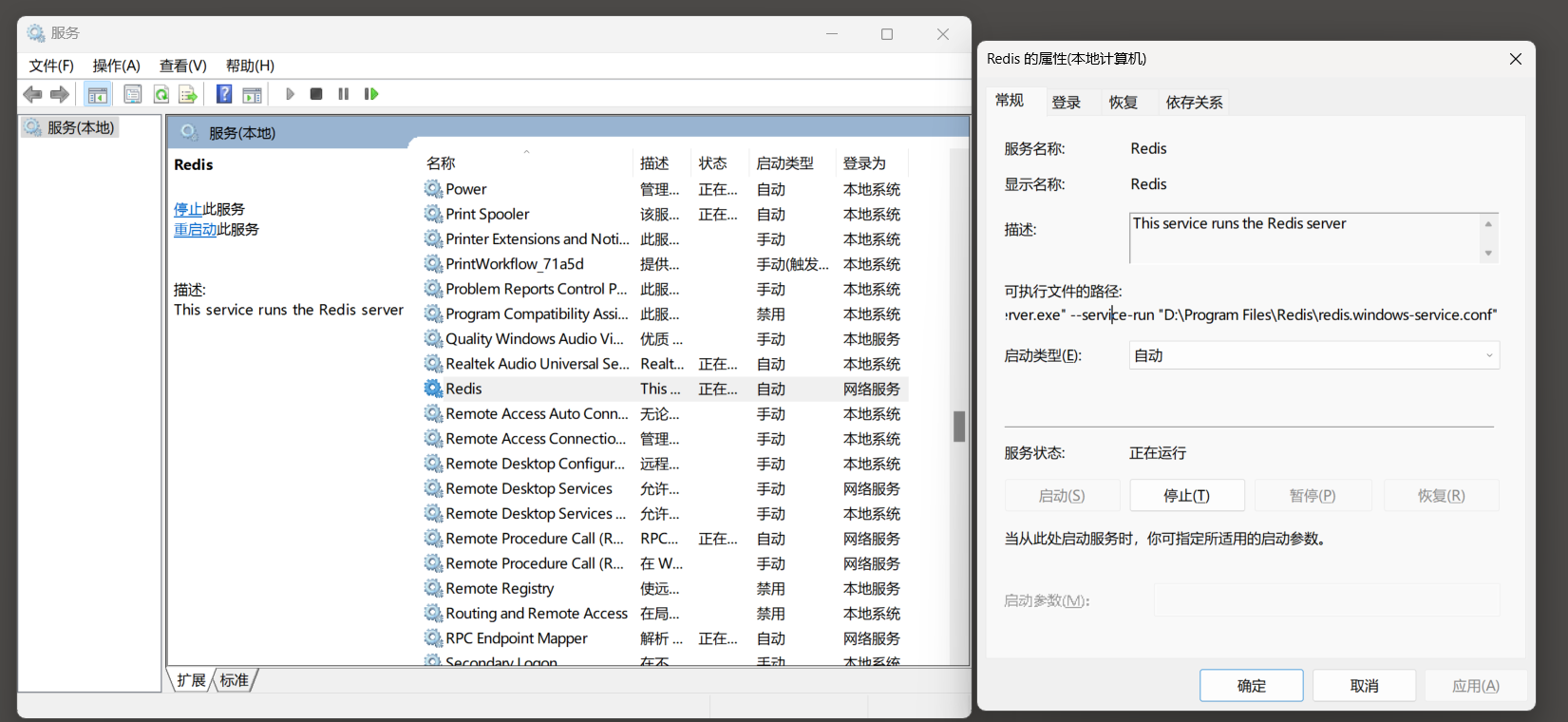Click the gear icon beside Print Spooler
This screenshot has width=1568, height=722.
pyautogui.click(x=433, y=214)
